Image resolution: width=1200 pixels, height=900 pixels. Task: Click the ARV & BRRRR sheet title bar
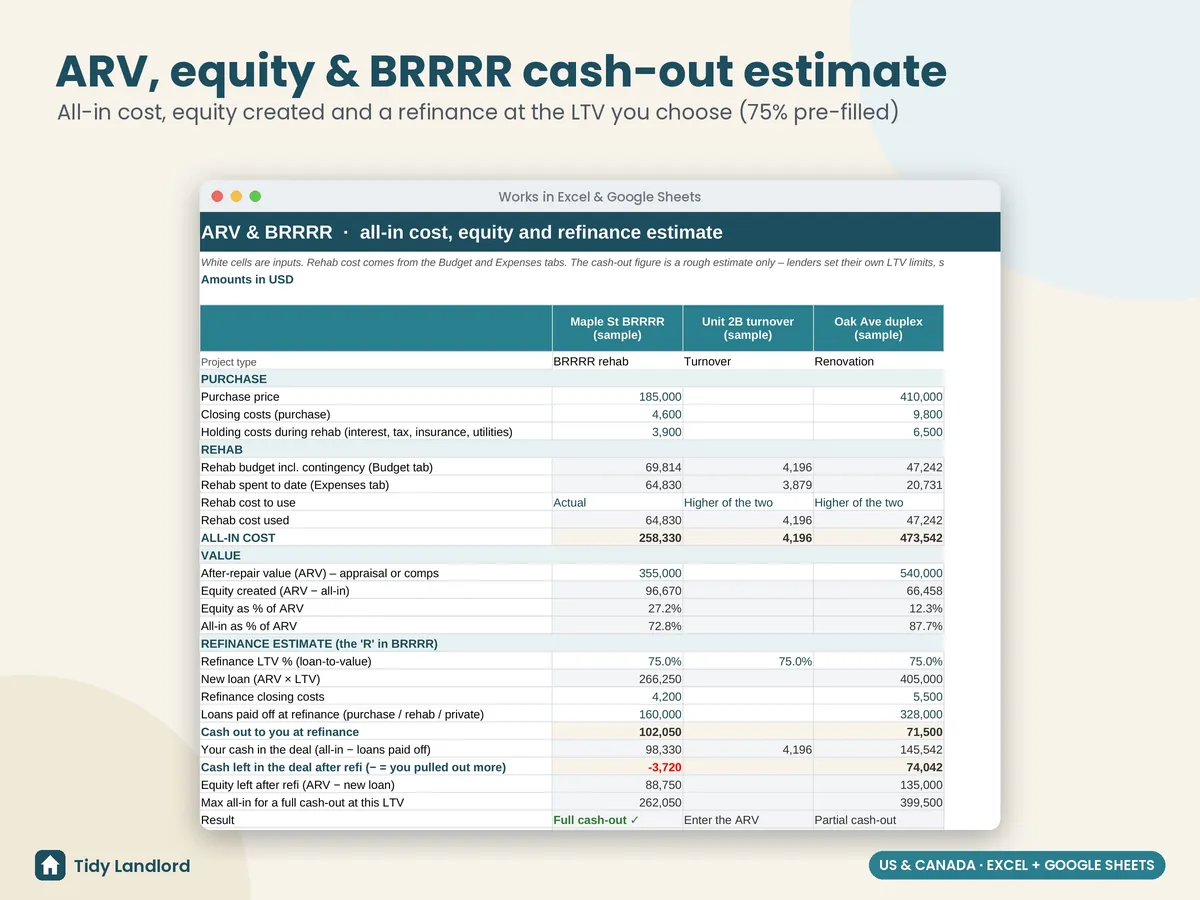pos(600,232)
